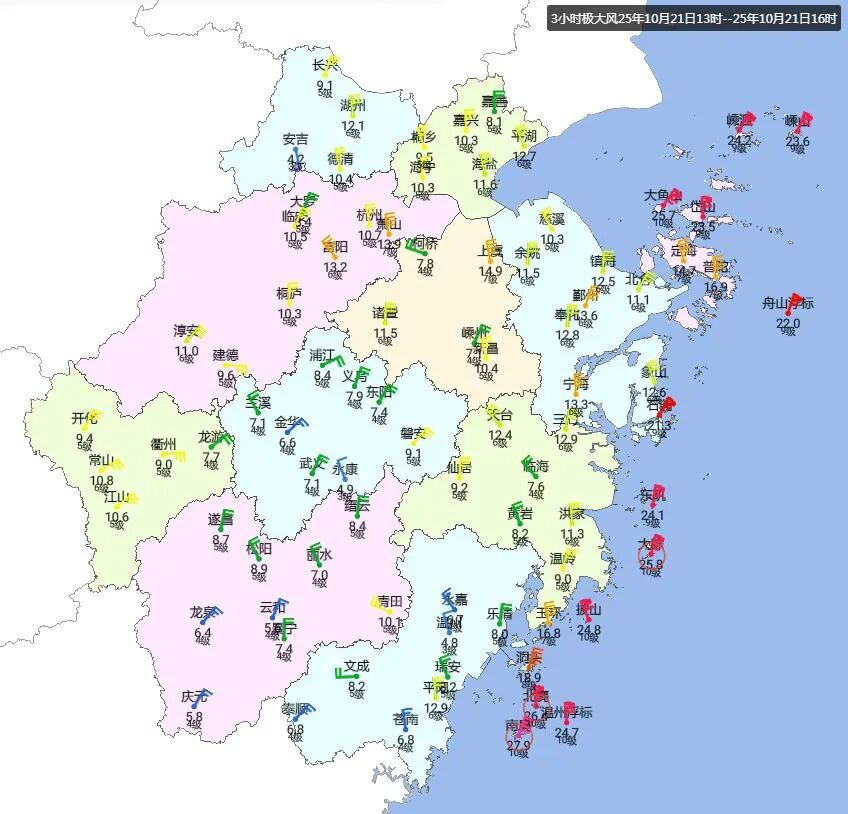This screenshot has height=814, width=848.
Task: Click the green wind barb at 黄岩
Action: click(x=518, y=514)
